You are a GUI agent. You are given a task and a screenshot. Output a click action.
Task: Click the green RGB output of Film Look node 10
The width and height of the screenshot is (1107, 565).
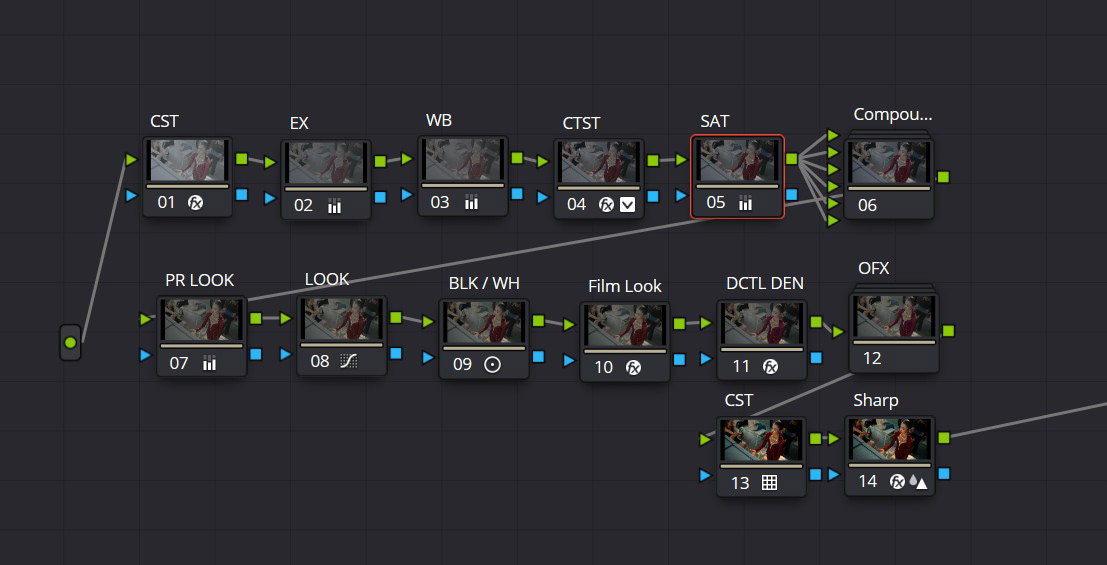[x=679, y=324]
